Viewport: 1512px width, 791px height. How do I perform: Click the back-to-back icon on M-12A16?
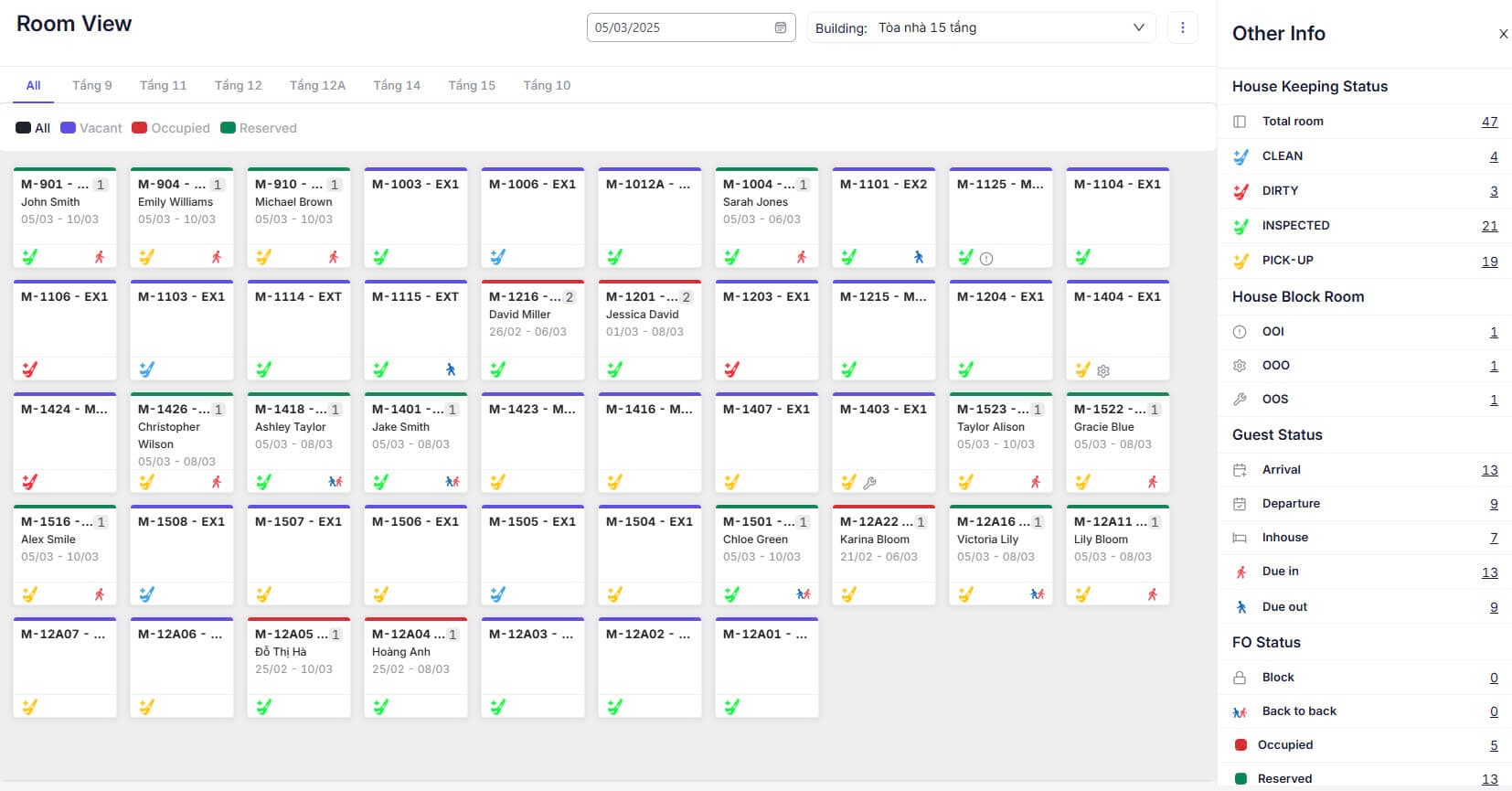[1038, 594]
